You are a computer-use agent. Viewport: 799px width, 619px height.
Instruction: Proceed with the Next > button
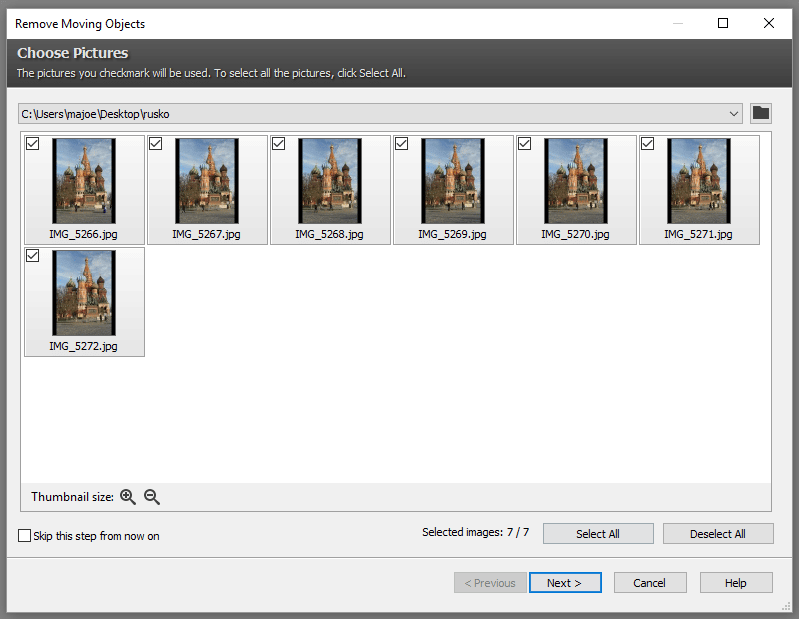coord(565,583)
